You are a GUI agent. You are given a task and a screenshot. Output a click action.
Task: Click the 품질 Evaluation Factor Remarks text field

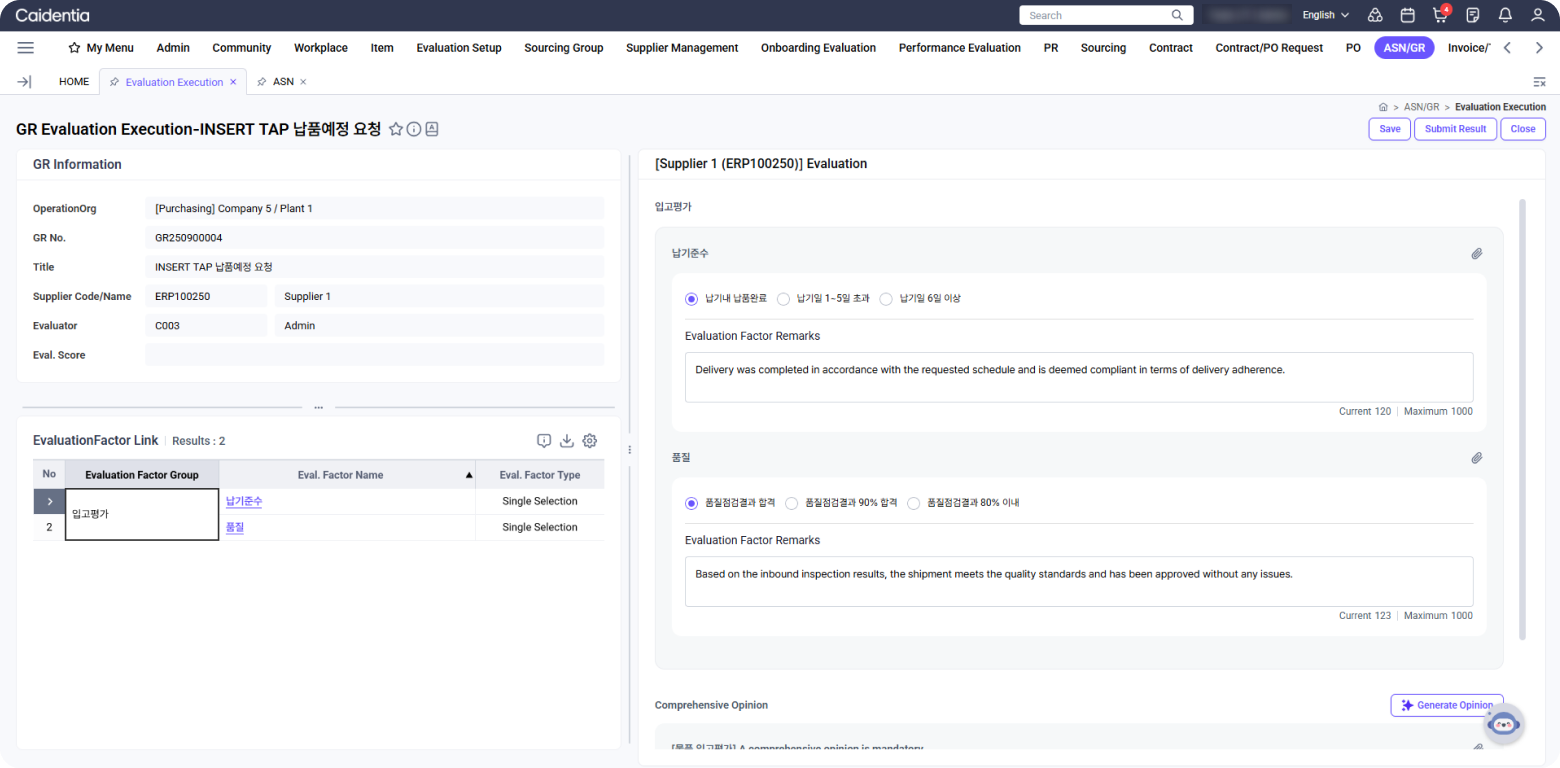pos(1078,581)
